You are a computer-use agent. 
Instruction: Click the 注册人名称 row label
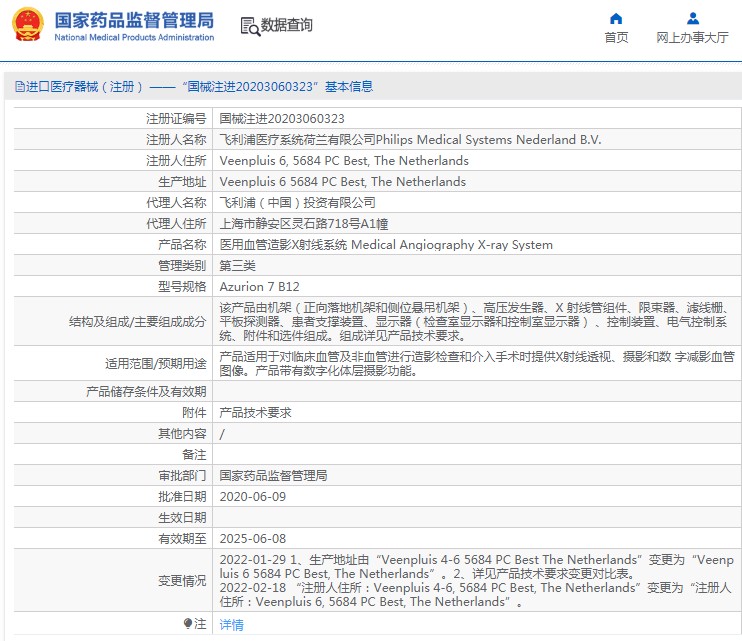176,140
